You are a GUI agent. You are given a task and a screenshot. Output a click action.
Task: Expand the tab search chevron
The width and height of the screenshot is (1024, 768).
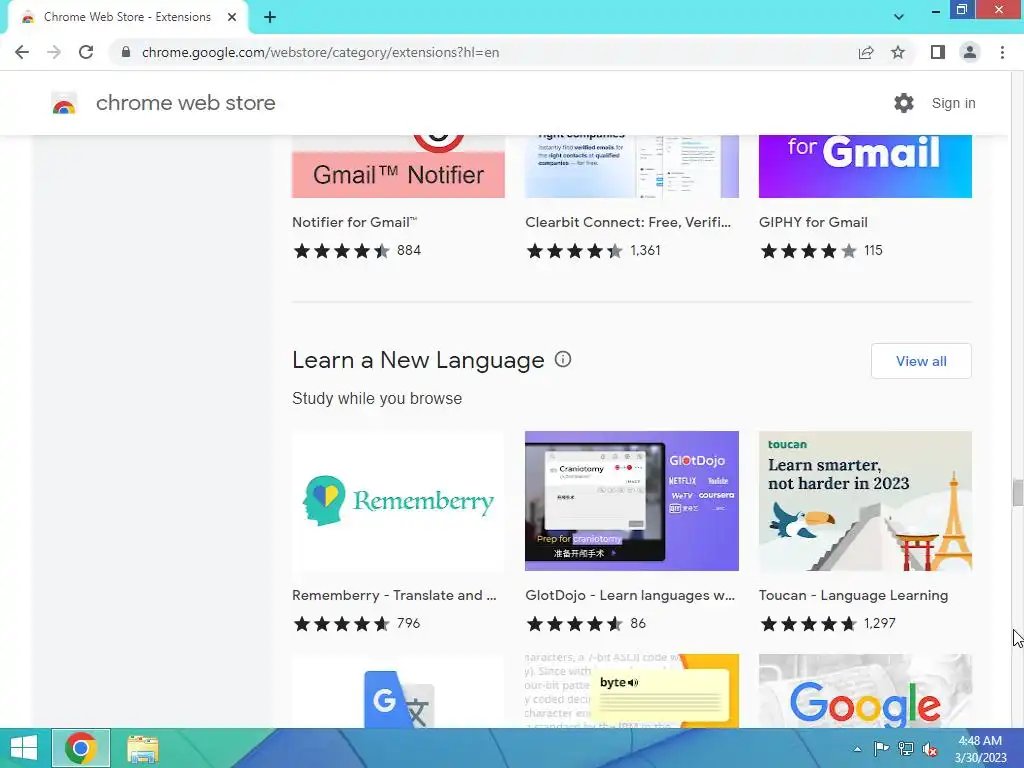(x=899, y=17)
